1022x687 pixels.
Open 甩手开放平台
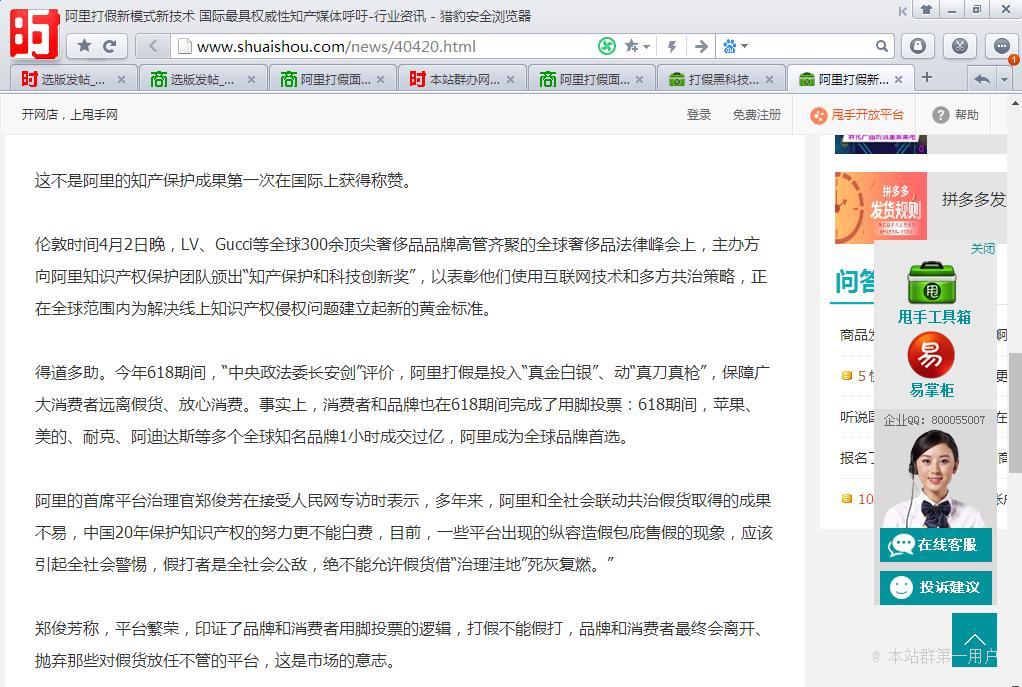pyautogui.click(x=868, y=115)
